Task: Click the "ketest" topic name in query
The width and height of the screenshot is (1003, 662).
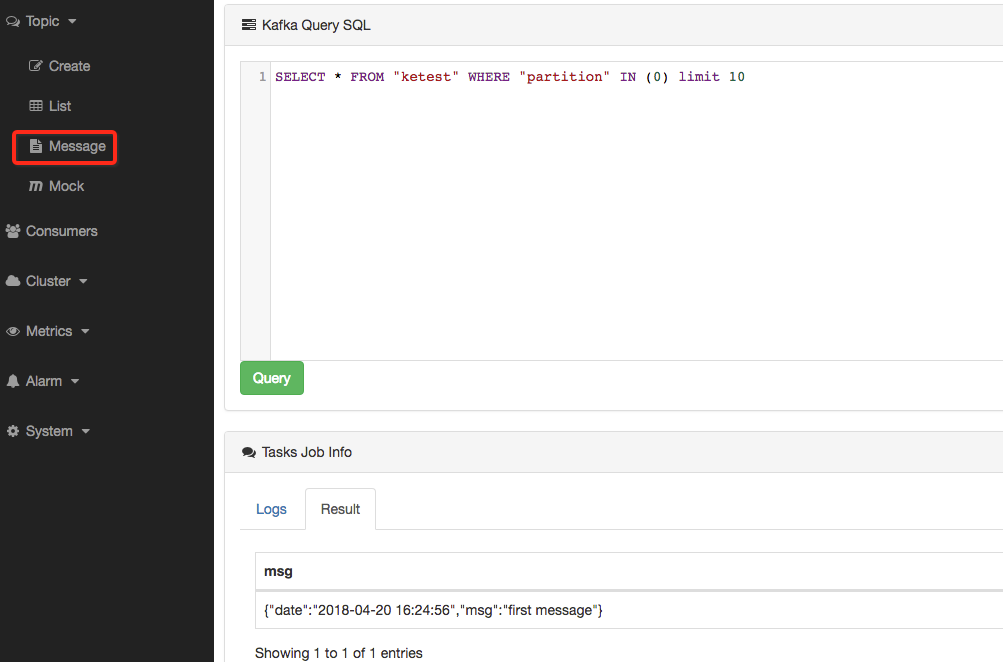Action: pyautogui.click(x=426, y=77)
